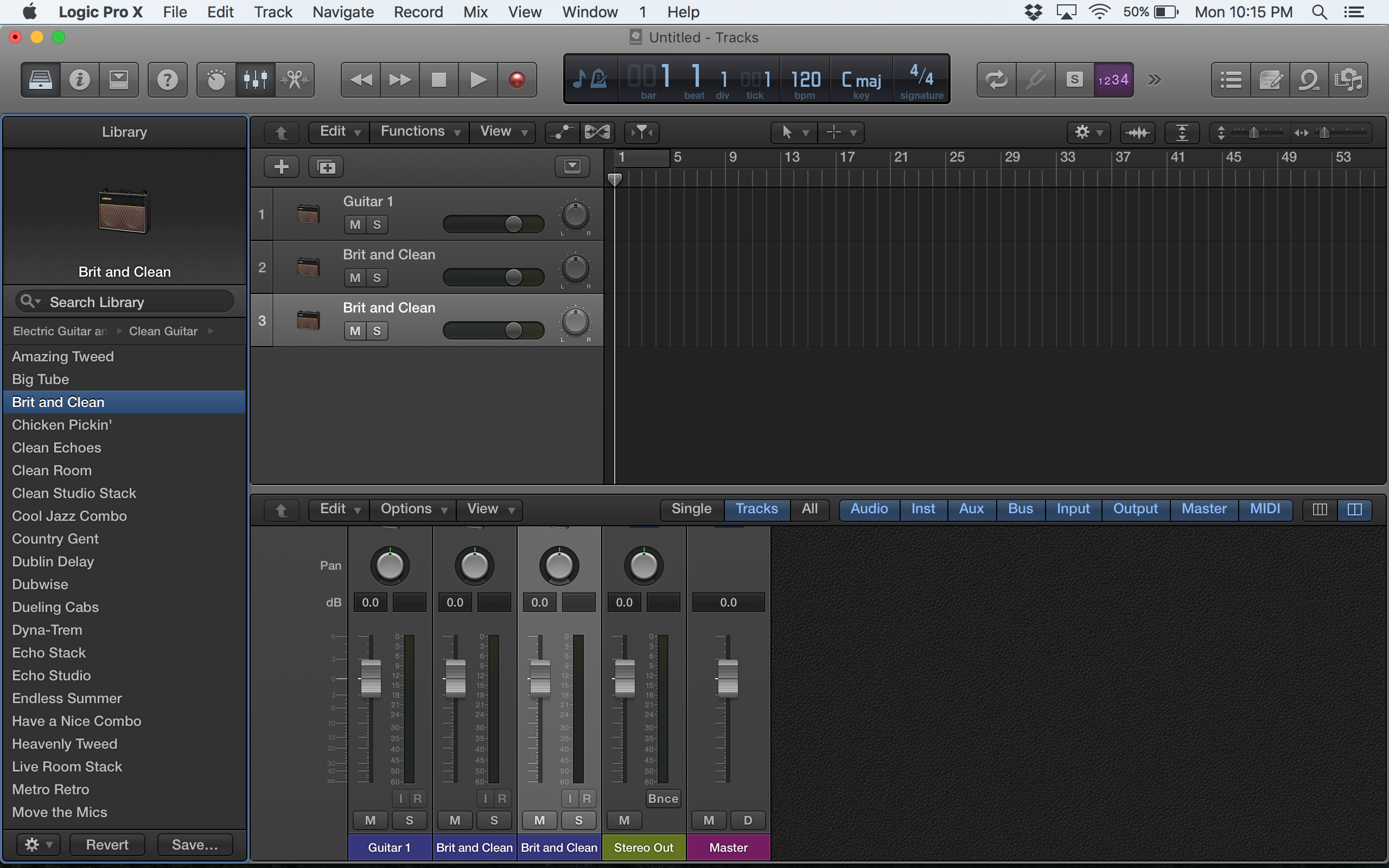Toggle the MIDI channel strip filter
This screenshot has height=868, width=1389.
(1265, 509)
